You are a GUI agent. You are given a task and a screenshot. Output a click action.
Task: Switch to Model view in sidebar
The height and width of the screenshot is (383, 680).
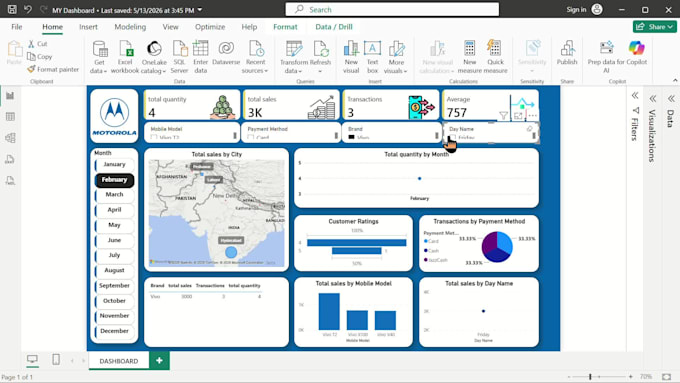pos(10,138)
